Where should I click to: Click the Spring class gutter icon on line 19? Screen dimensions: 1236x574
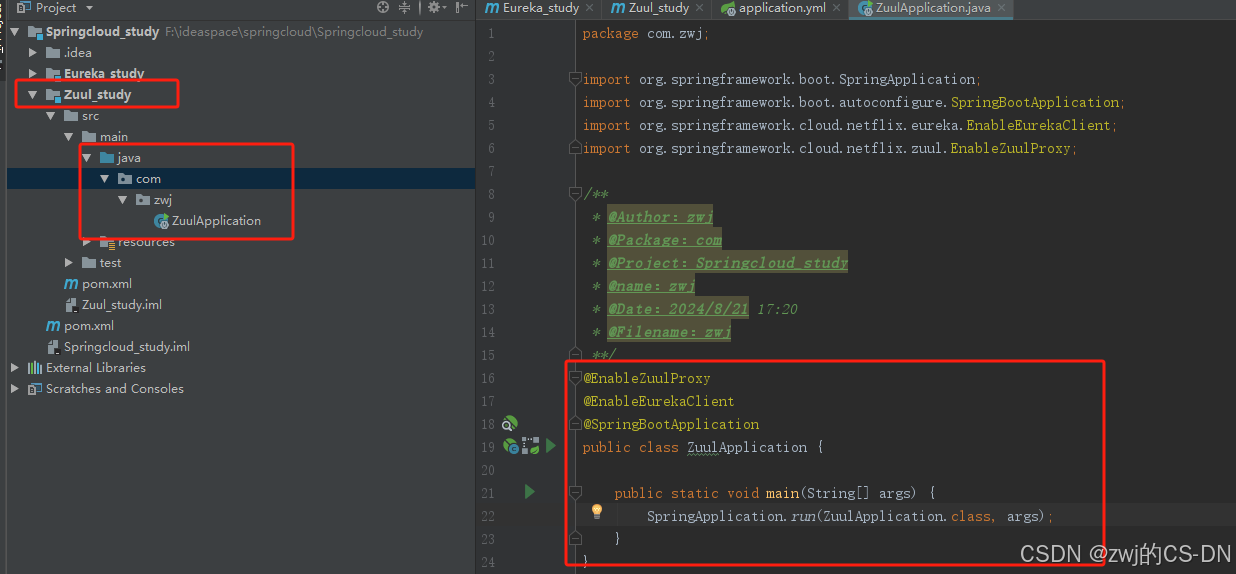coord(510,446)
